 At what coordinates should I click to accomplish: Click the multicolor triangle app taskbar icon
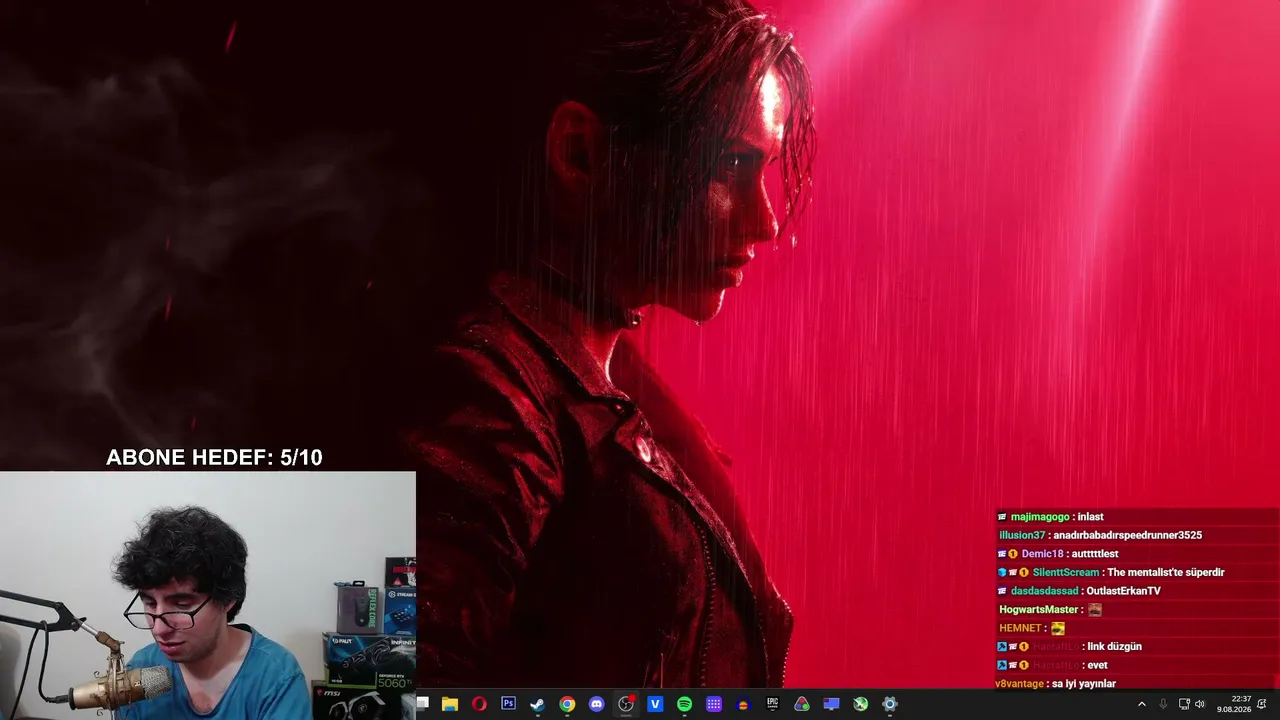802,704
